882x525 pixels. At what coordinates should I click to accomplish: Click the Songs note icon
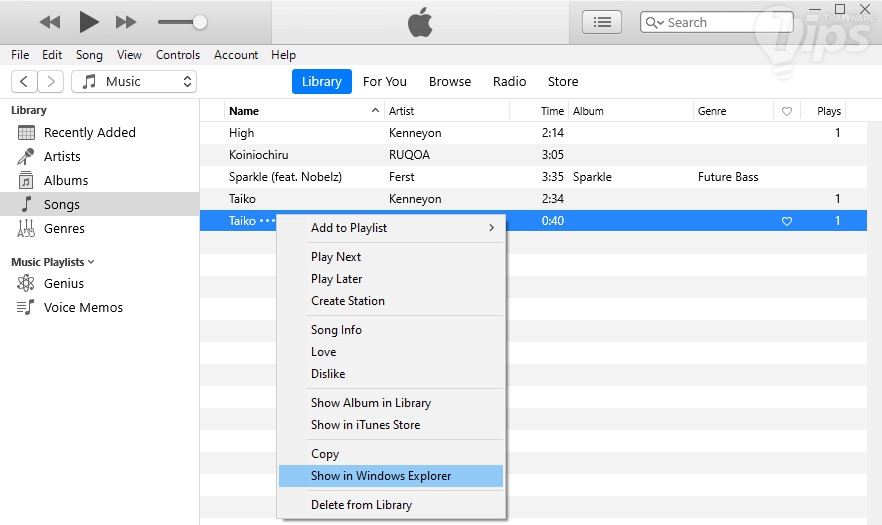[26, 204]
